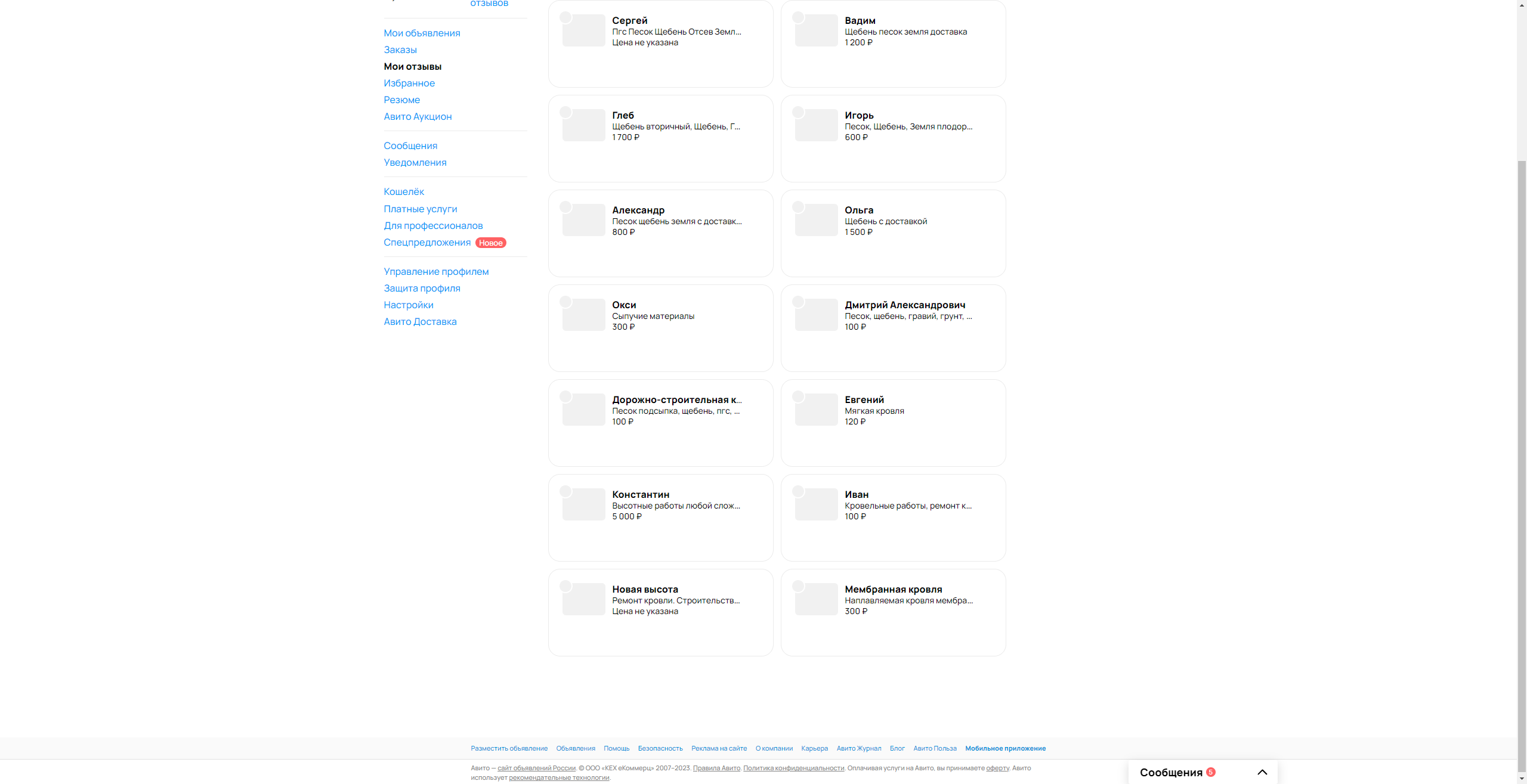Click the unread messages count badge

[x=1210, y=772]
